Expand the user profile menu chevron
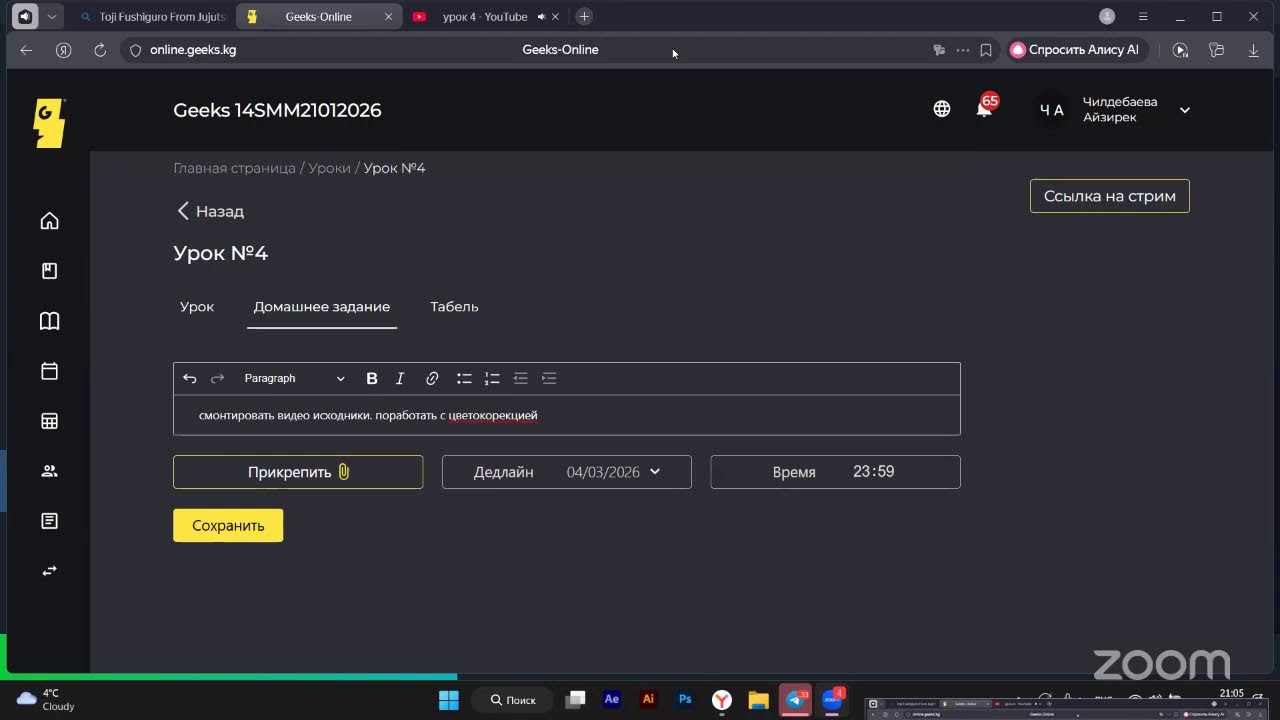The height and width of the screenshot is (720, 1280). pyautogui.click(x=1185, y=110)
